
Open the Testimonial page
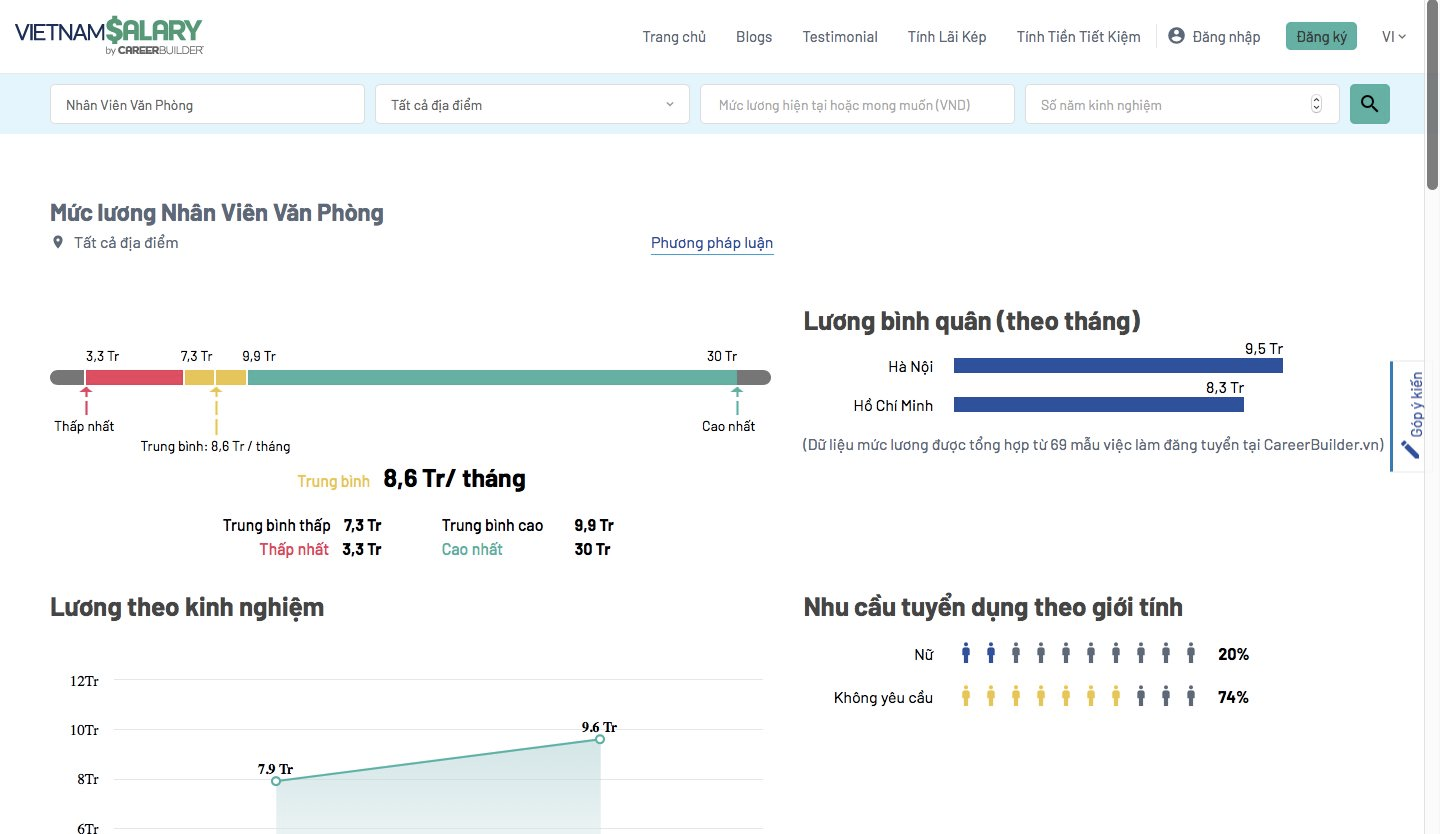(x=840, y=36)
